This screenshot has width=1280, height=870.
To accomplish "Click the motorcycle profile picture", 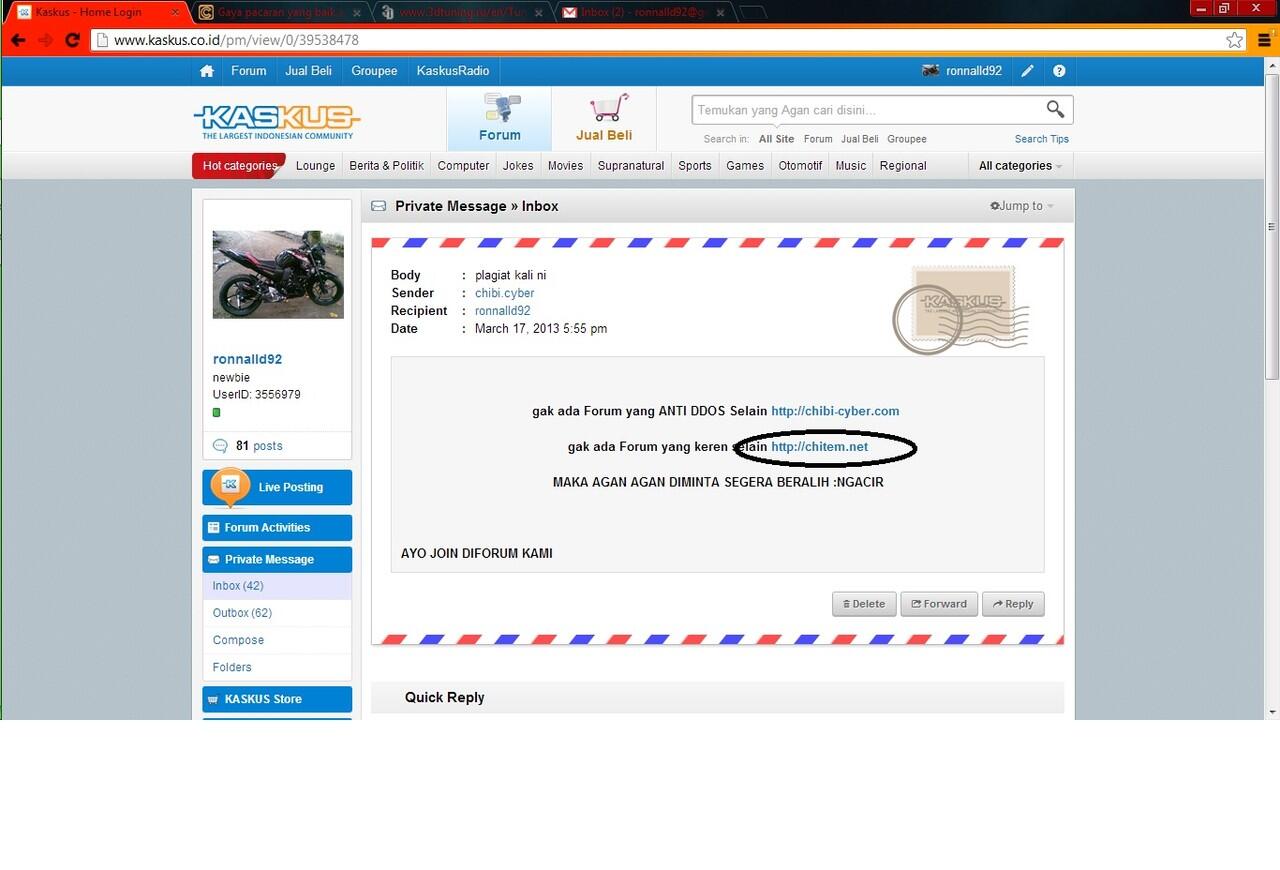I will 278,274.
